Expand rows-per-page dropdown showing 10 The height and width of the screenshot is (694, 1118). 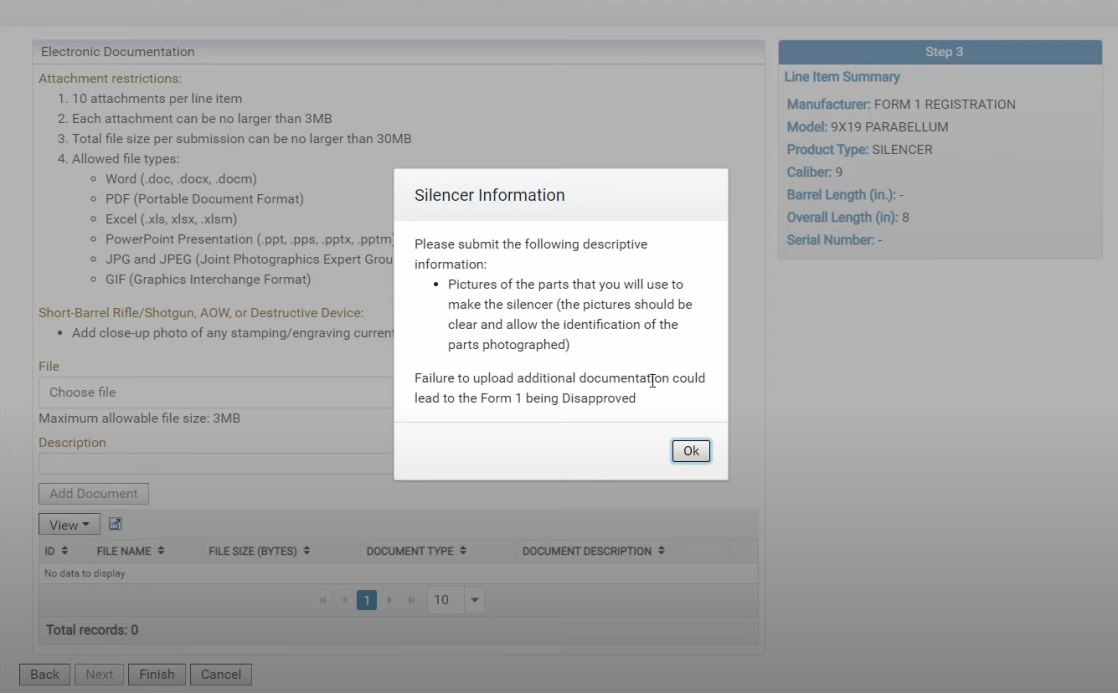(x=475, y=600)
